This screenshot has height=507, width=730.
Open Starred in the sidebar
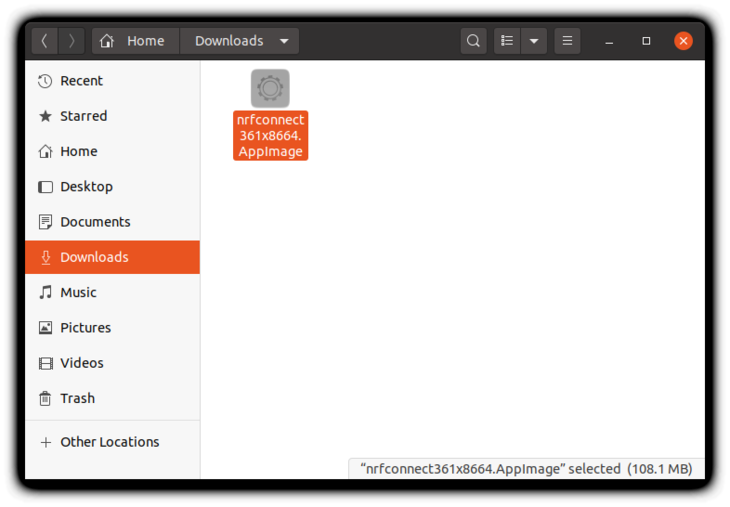click(x=113, y=116)
